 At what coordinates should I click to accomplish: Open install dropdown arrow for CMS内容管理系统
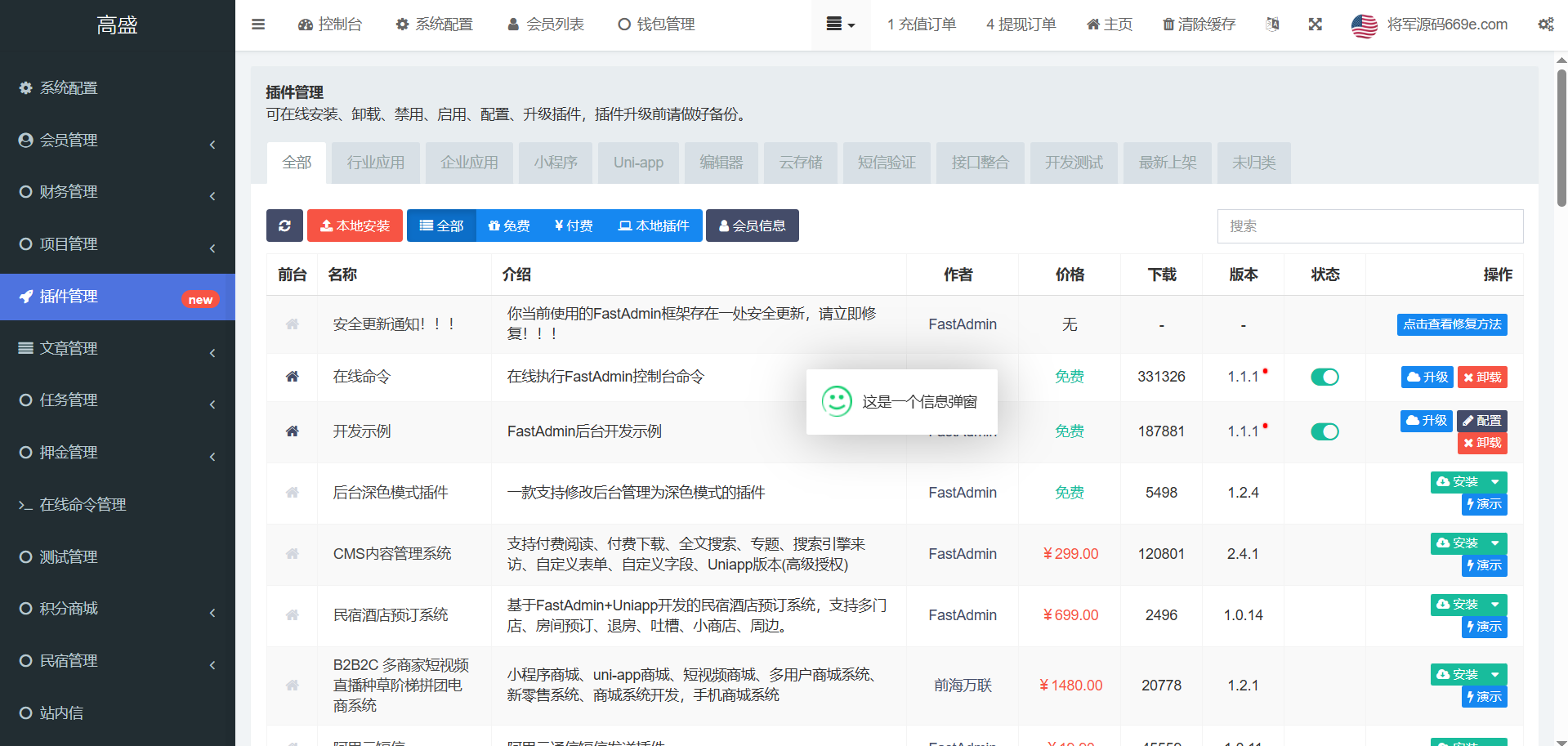coord(1495,543)
